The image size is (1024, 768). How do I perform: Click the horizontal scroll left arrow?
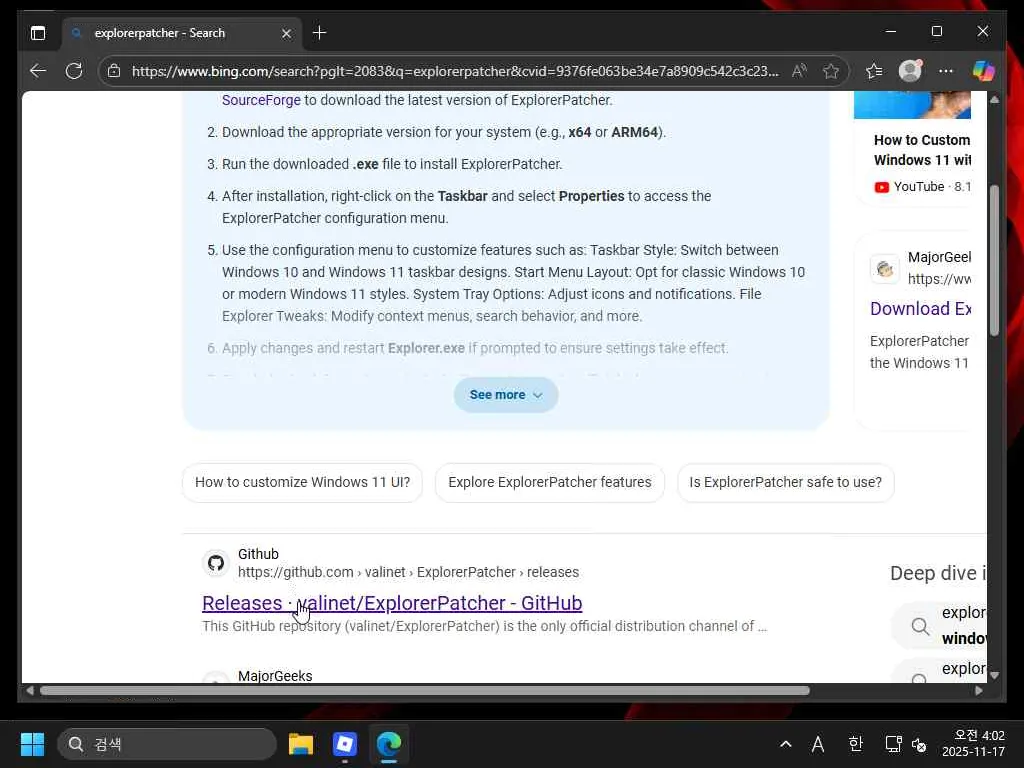pos(29,690)
